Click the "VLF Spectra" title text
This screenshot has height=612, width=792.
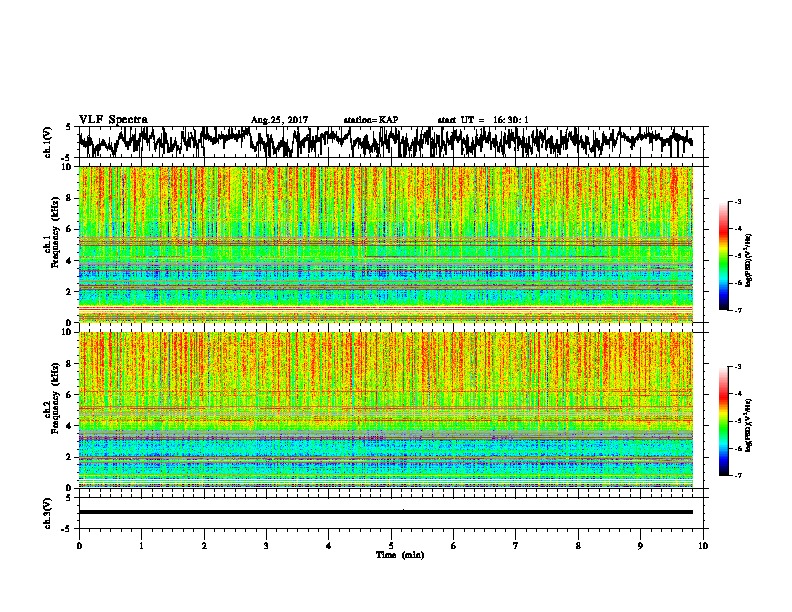113,120
